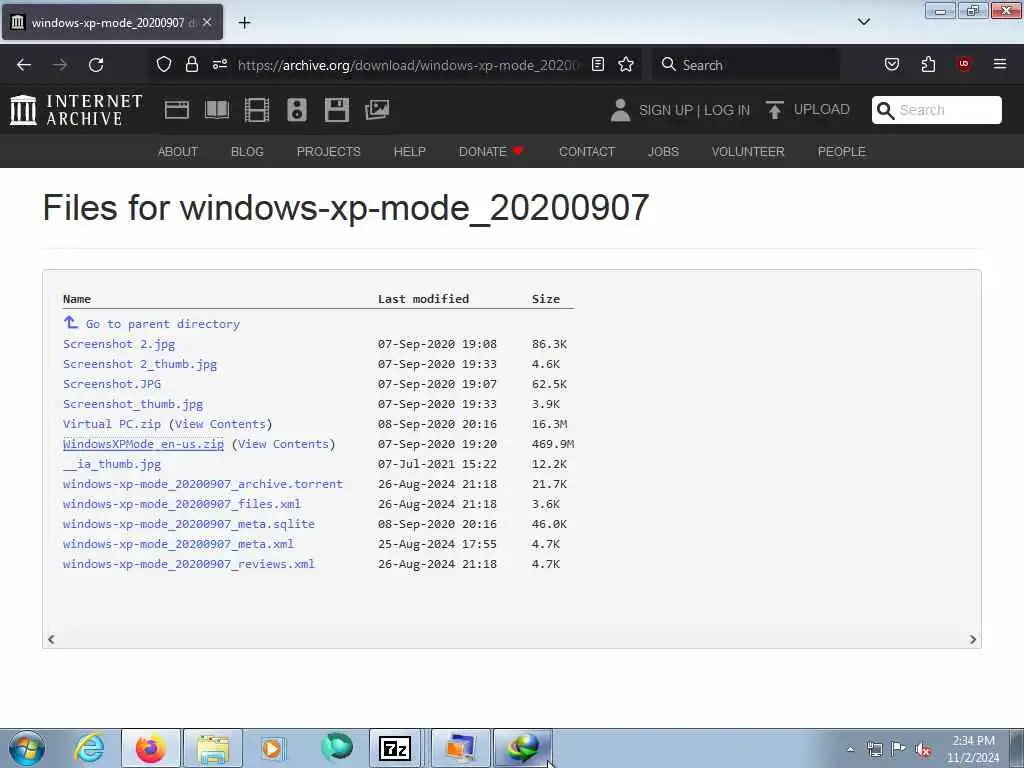Open Screenshot_thumb.jpg file link
This screenshot has height=768, width=1024.
[x=133, y=404]
